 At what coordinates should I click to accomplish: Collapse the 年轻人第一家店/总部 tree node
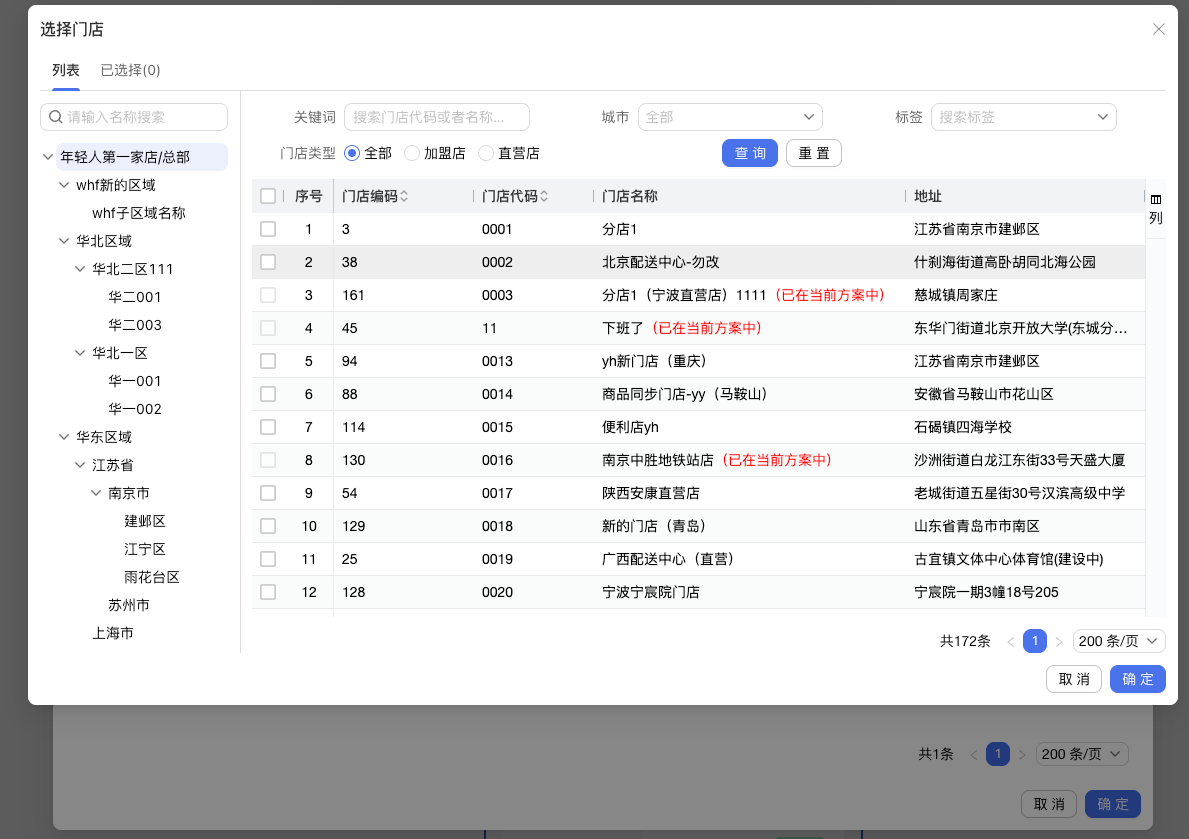point(48,157)
